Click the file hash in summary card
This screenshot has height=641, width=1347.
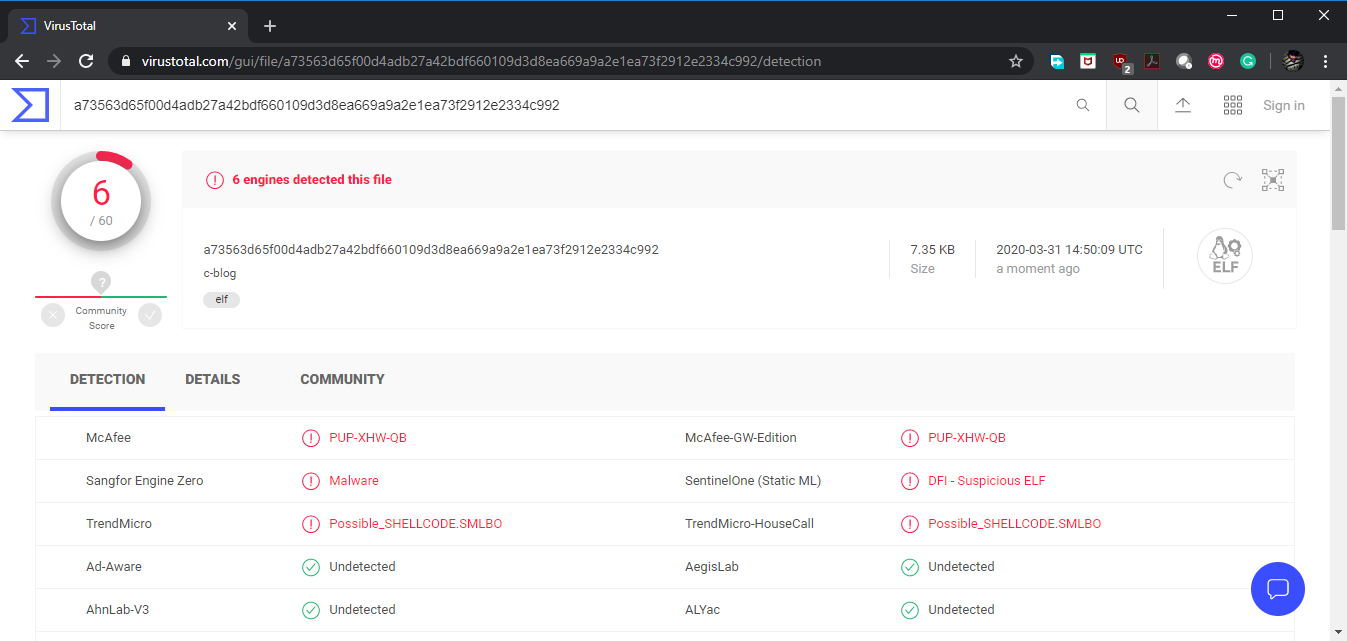431,249
